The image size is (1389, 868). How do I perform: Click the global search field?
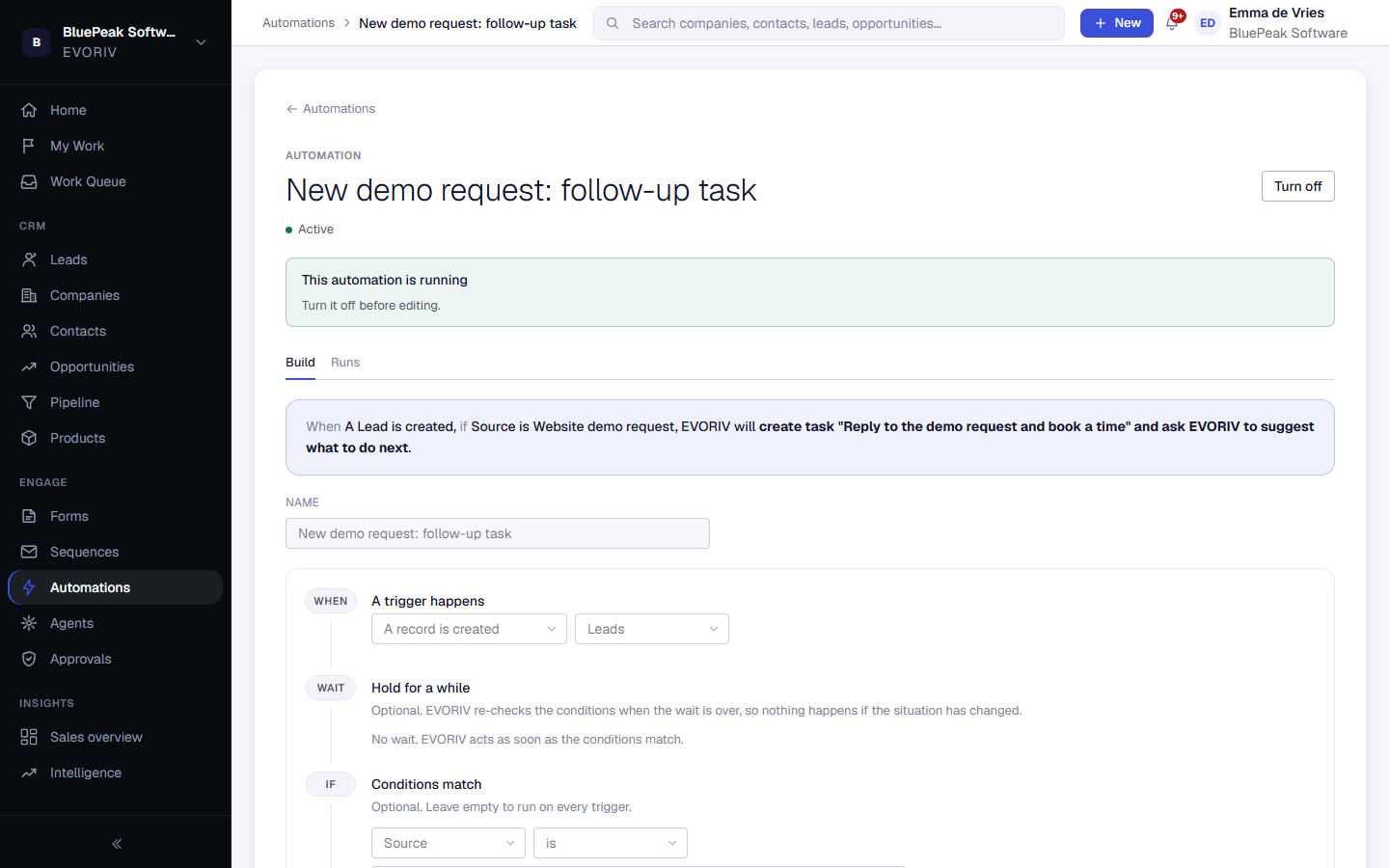(x=830, y=23)
